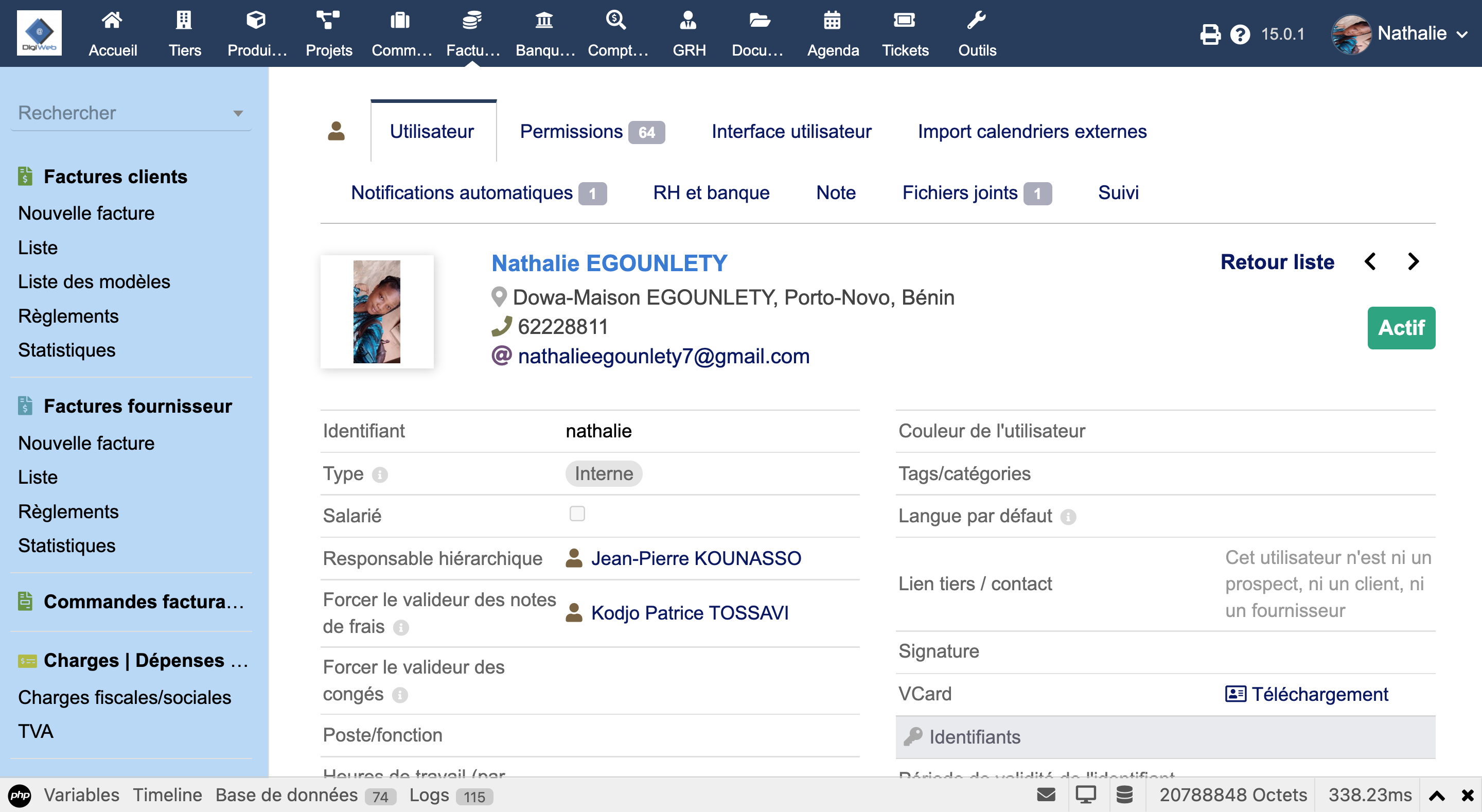Open Jean-Pierre KOUNASSO user link
Screen dimensions: 1482x812
click(696, 558)
